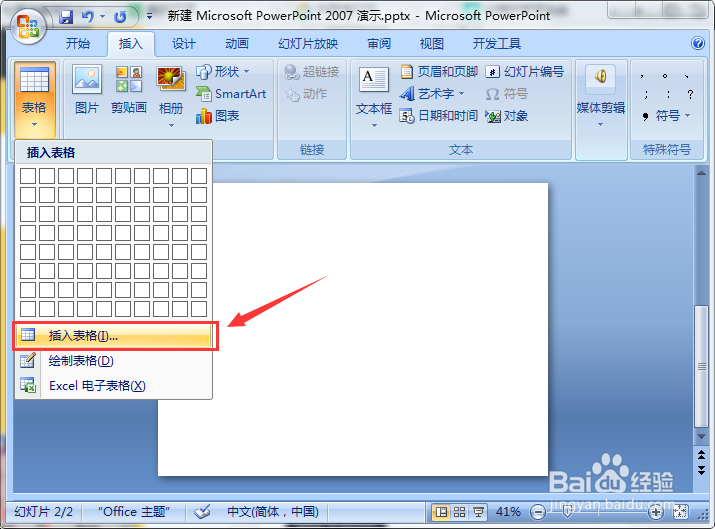Click the 表格 table button
The width and height of the screenshot is (715, 529).
(x=35, y=99)
